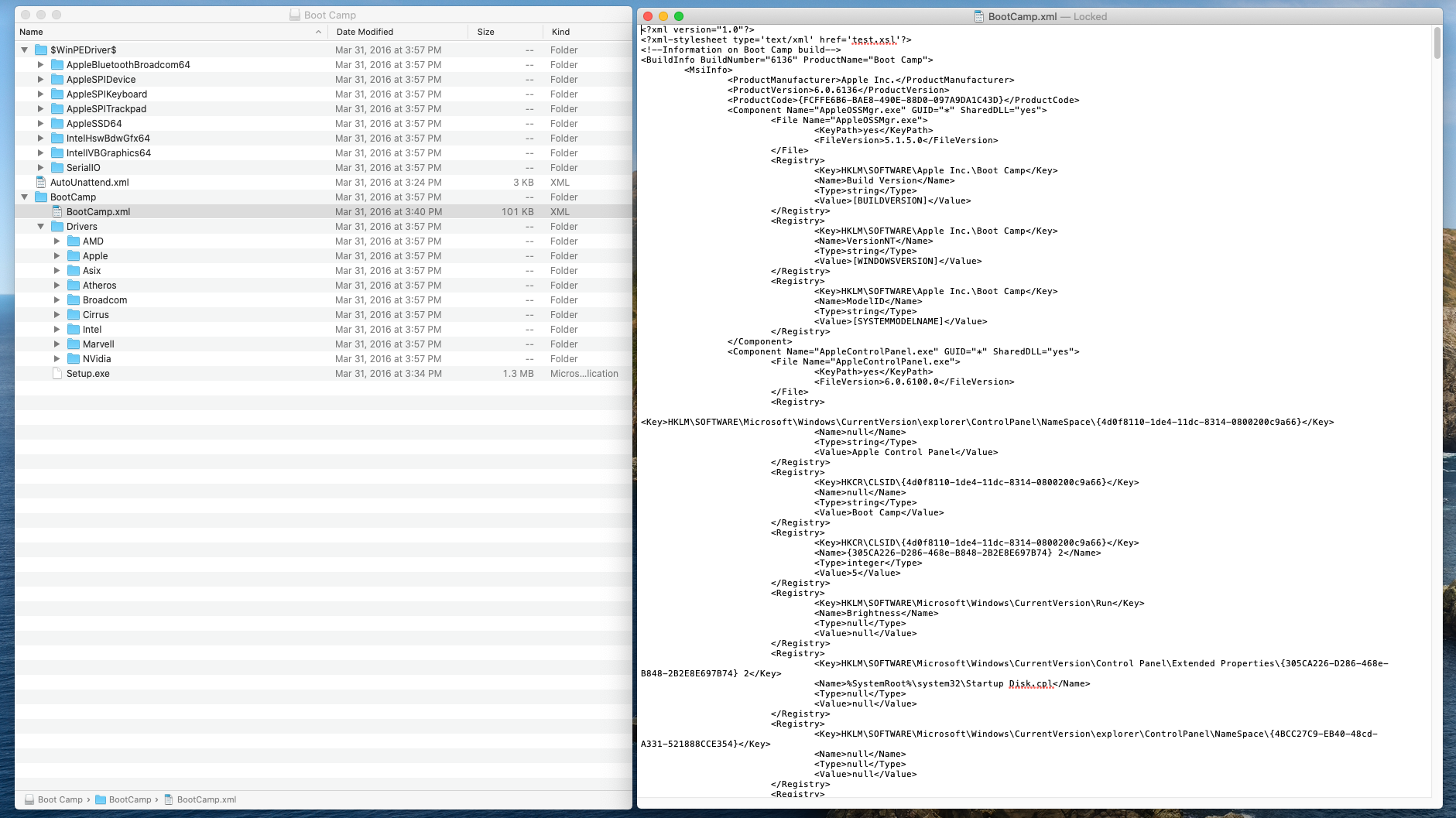Screen dimensions: 1456x818
Task: Click the Atheros folder icon
Action: coord(74,286)
